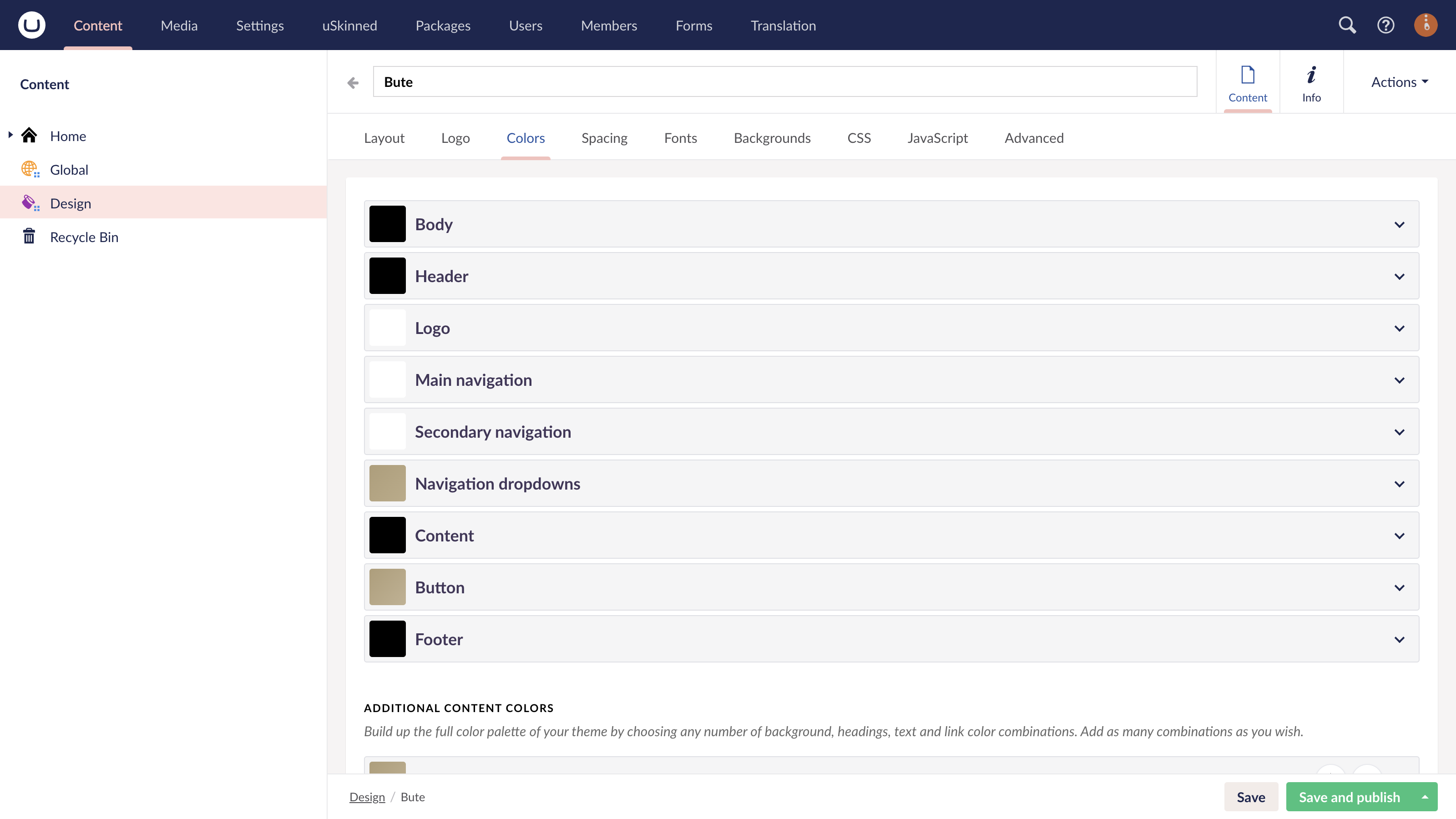This screenshot has width=1456, height=819.
Task: Click the black Footer color swatch
Action: 387,639
